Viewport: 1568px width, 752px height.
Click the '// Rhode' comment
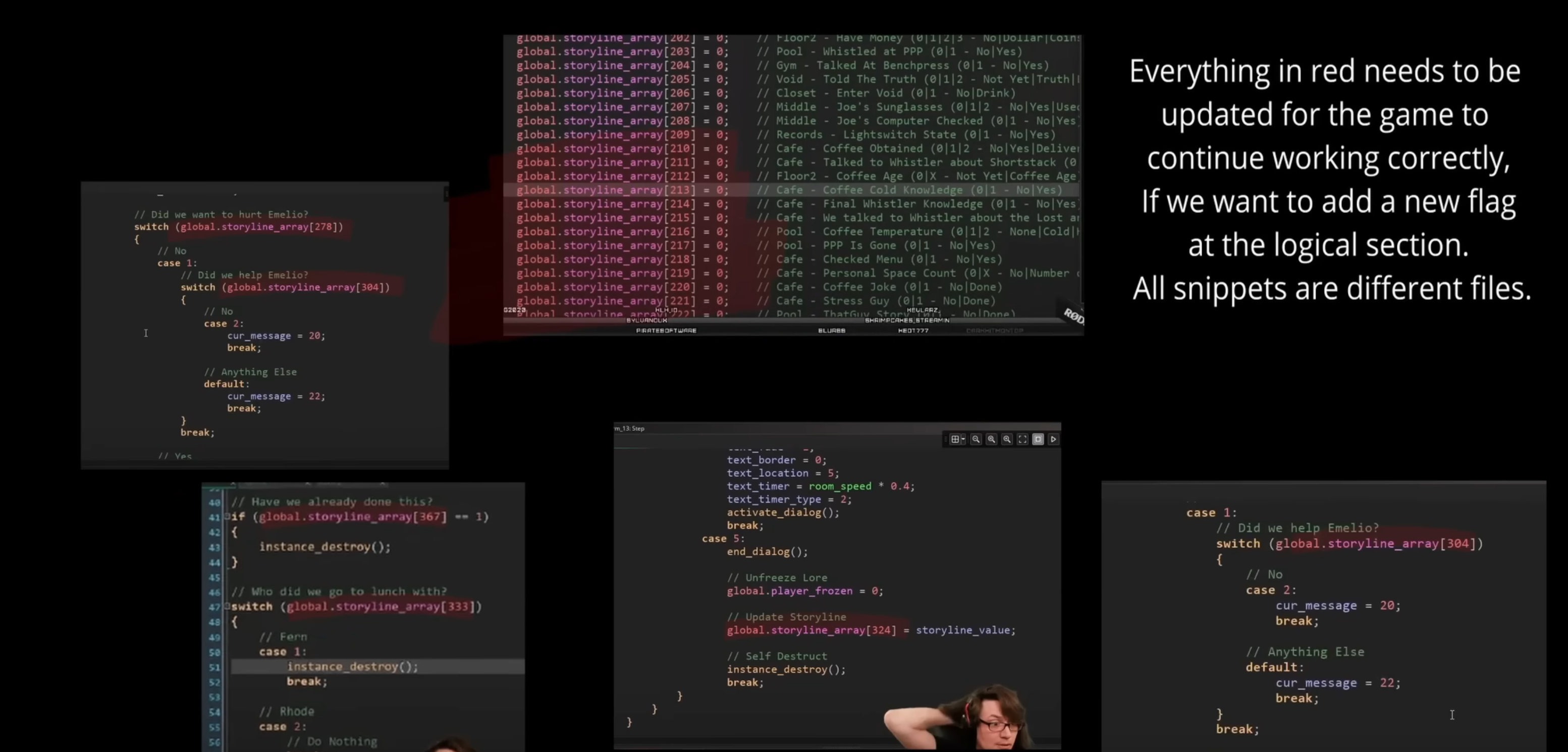[x=287, y=711]
